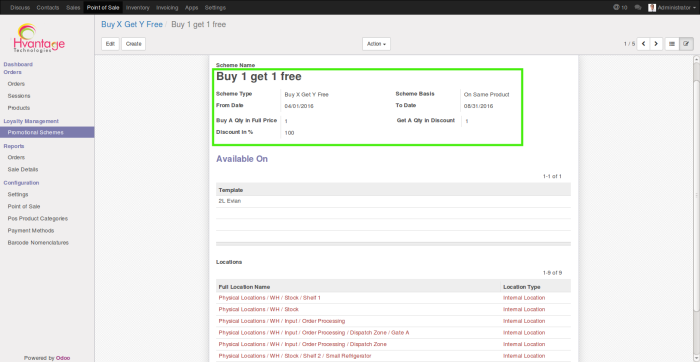Screen dimensions: 700x362
Task: Click the Hvantage Technologies logo
Action: [38, 38]
